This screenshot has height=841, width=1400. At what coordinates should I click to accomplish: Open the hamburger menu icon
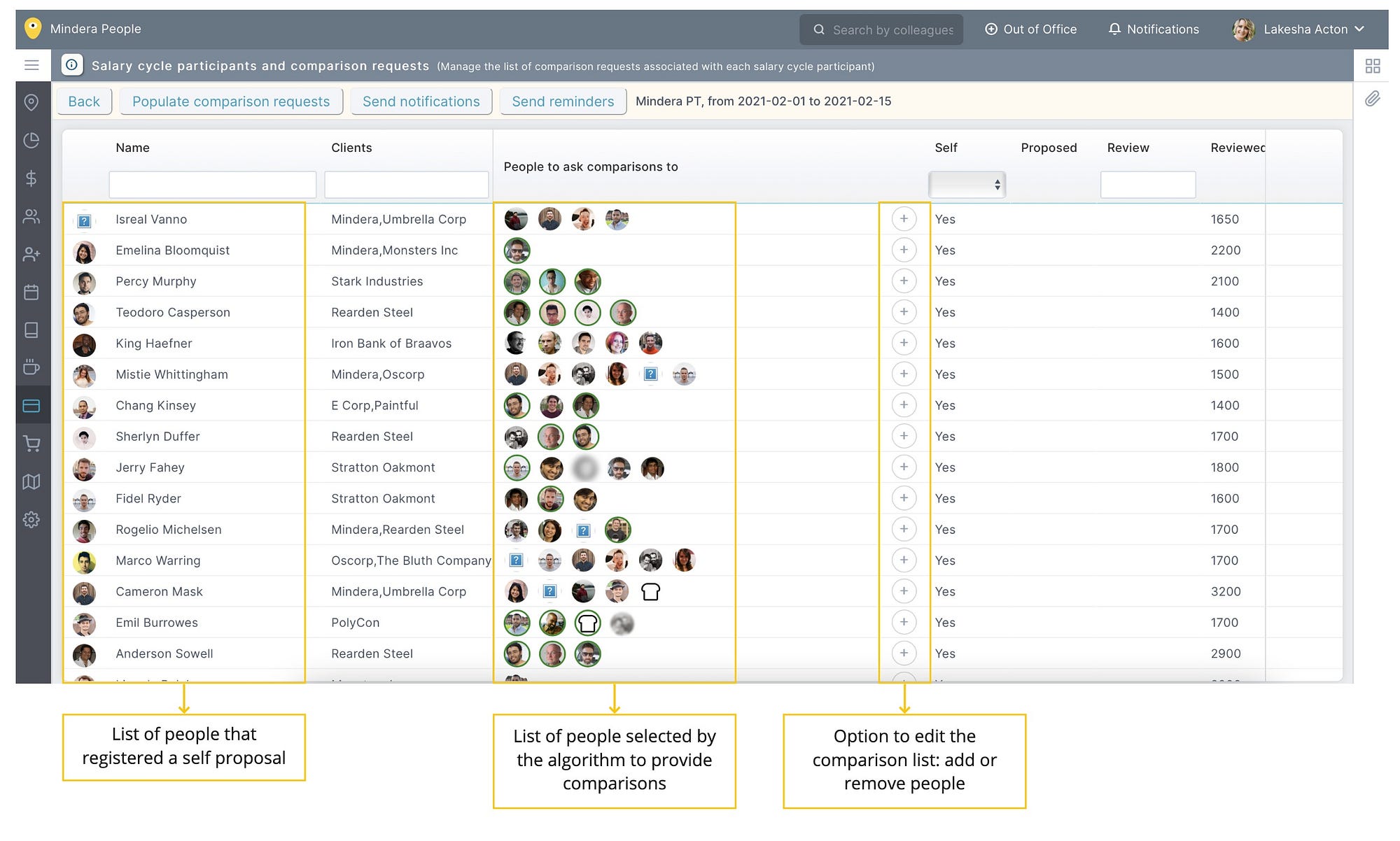pos(31,65)
